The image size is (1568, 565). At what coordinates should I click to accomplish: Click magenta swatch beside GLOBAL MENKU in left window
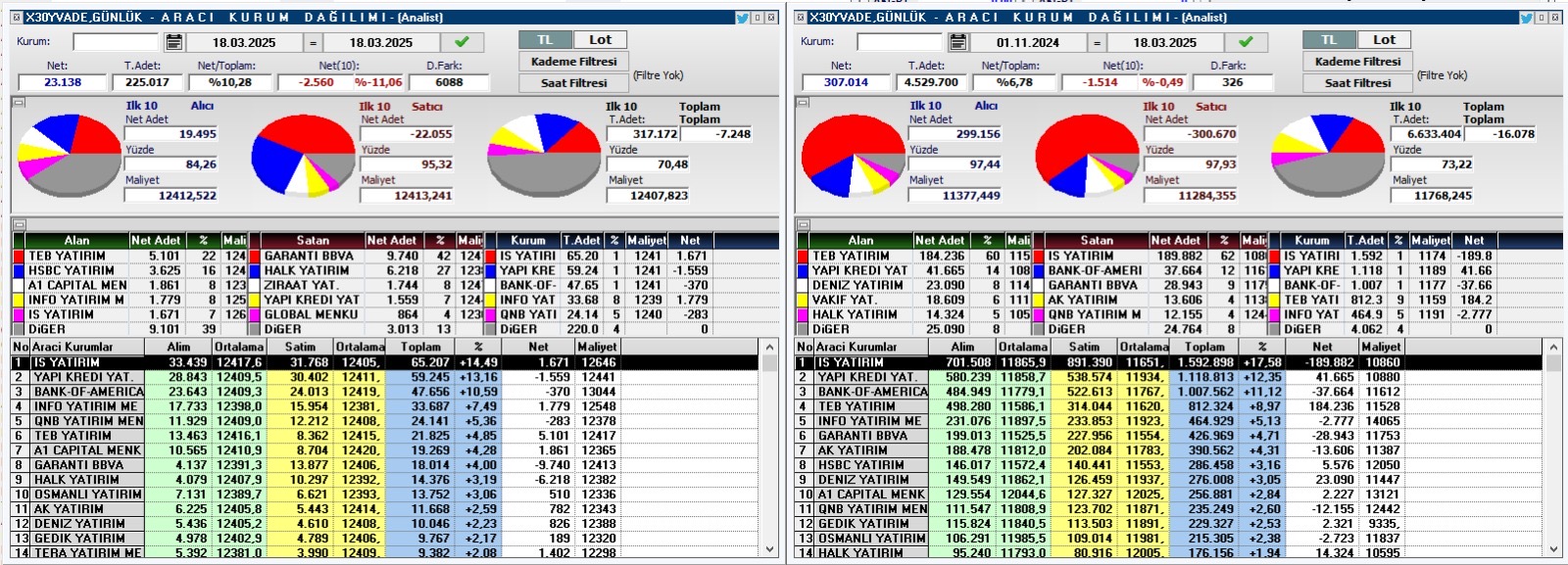[255, 315]
